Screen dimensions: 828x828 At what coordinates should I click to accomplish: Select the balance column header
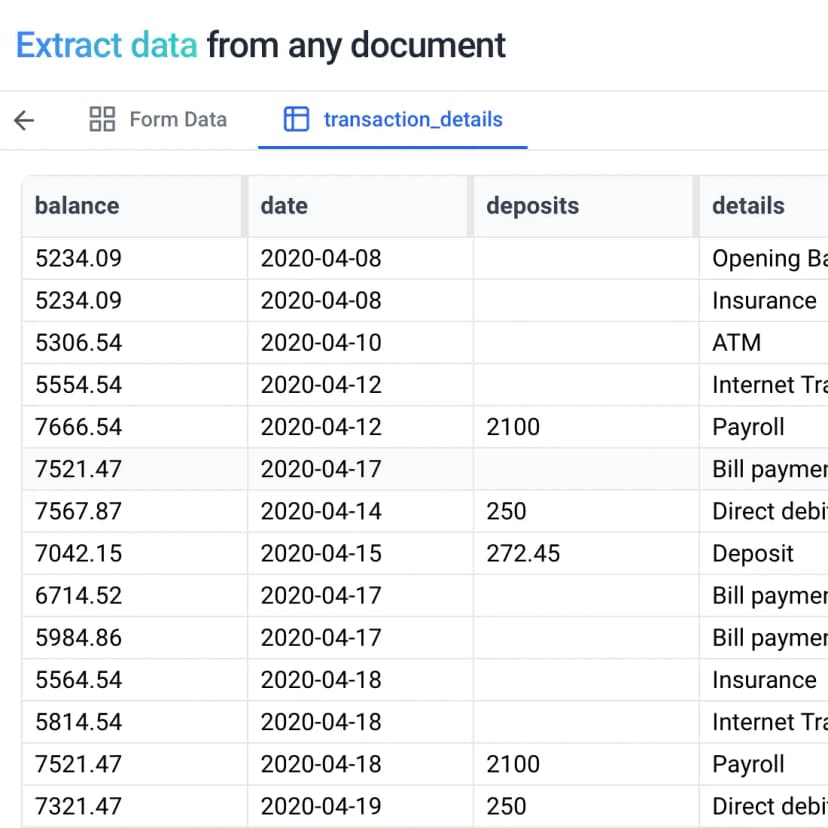click(x=133, y=206)
